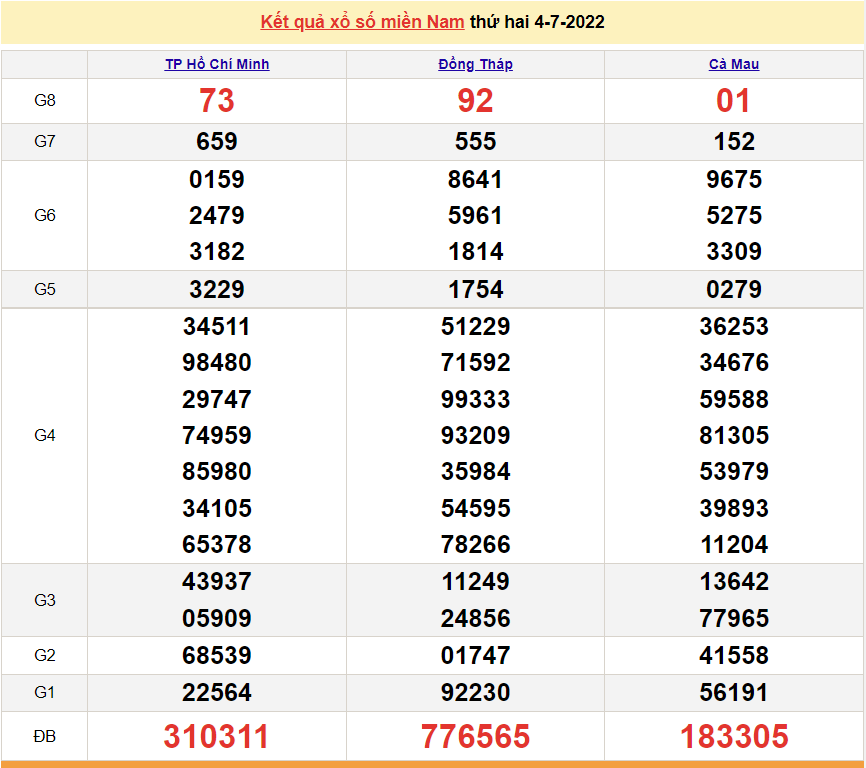The image size is (866, 768).
Task: Click the G1 number 56191
Action: point(734,693)
